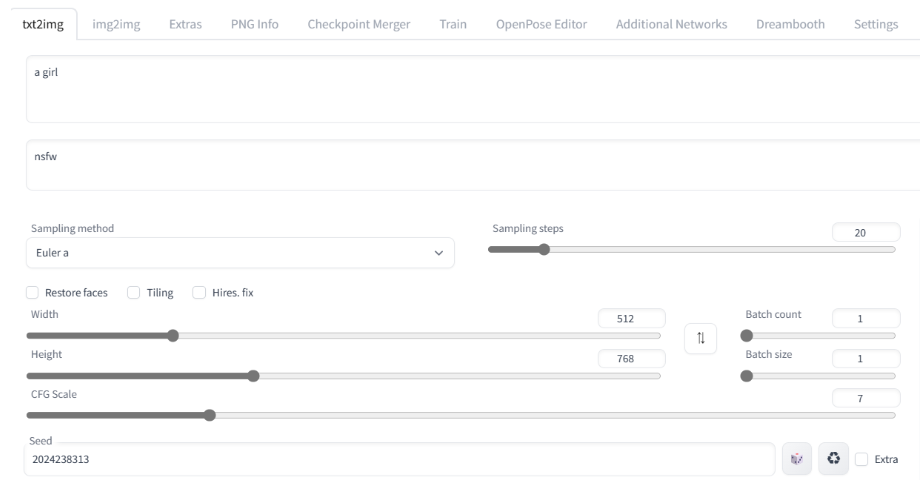Screen dimensions: 923x484
Task: Click the Batch count number box
Action: (866, 319)
